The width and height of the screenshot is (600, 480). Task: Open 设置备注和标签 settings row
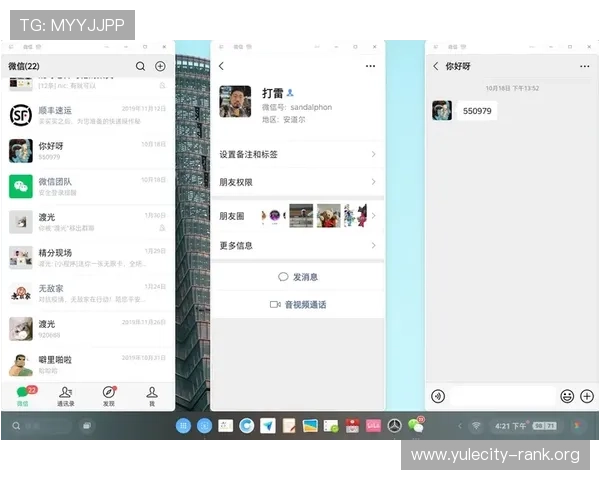coord(297,154)
